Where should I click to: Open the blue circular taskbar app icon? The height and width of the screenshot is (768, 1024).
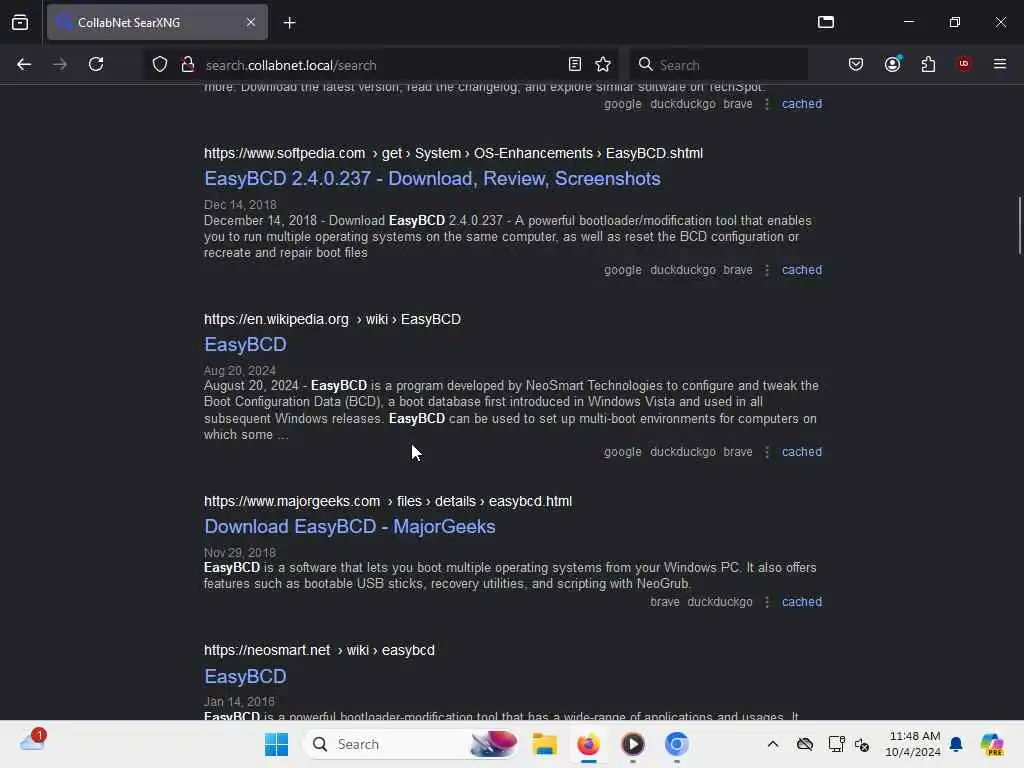[677, 744]
